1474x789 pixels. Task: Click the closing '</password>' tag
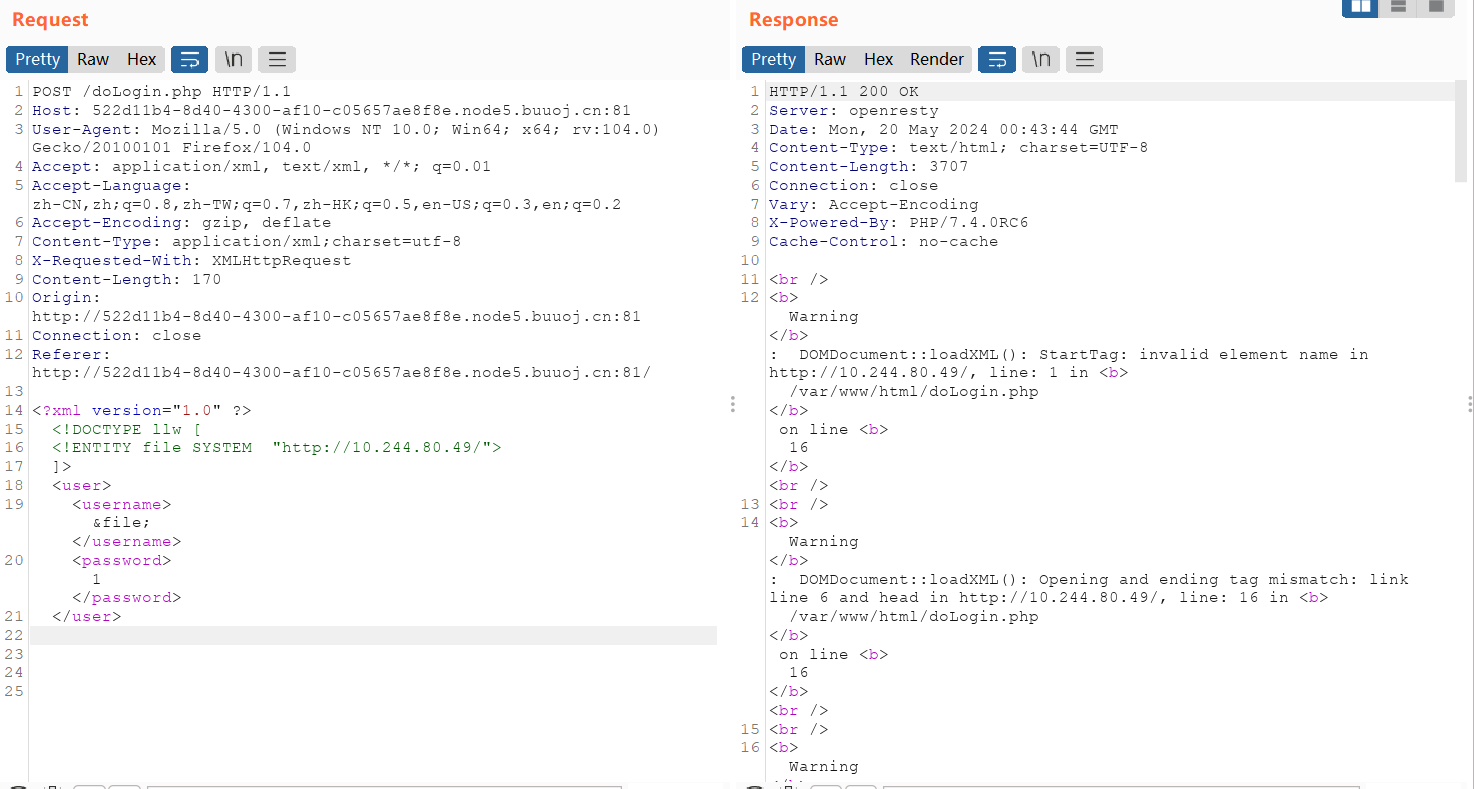coord(127,598)
